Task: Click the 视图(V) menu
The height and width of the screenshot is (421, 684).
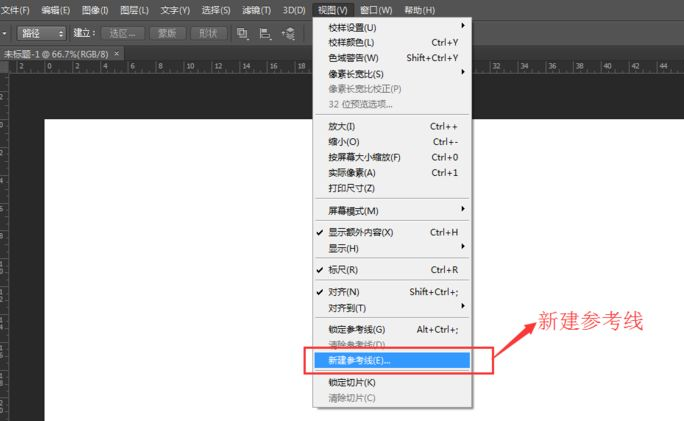Action: (x=332, y=10)
